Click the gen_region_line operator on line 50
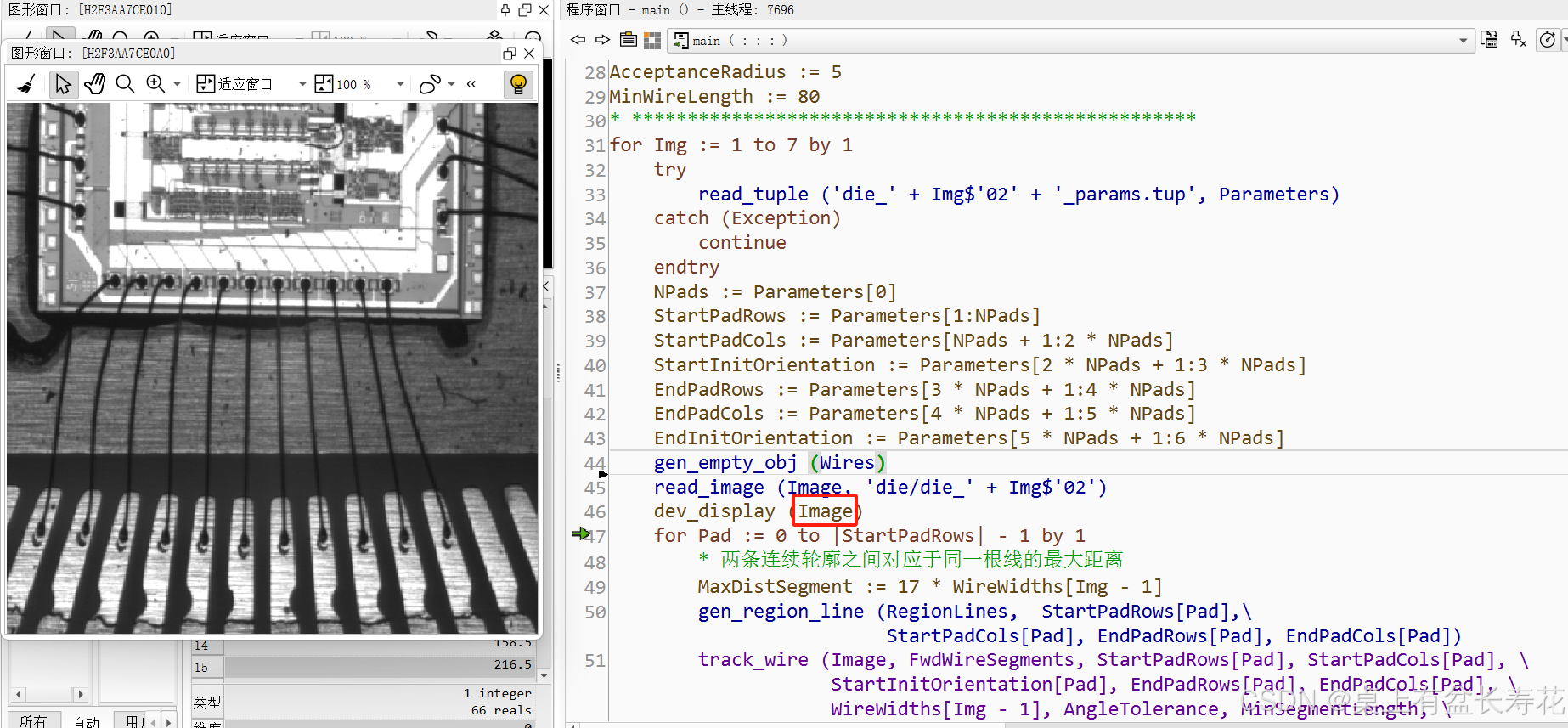The height and width of the screenshot is (728, 1568). (x=781, y=612)
